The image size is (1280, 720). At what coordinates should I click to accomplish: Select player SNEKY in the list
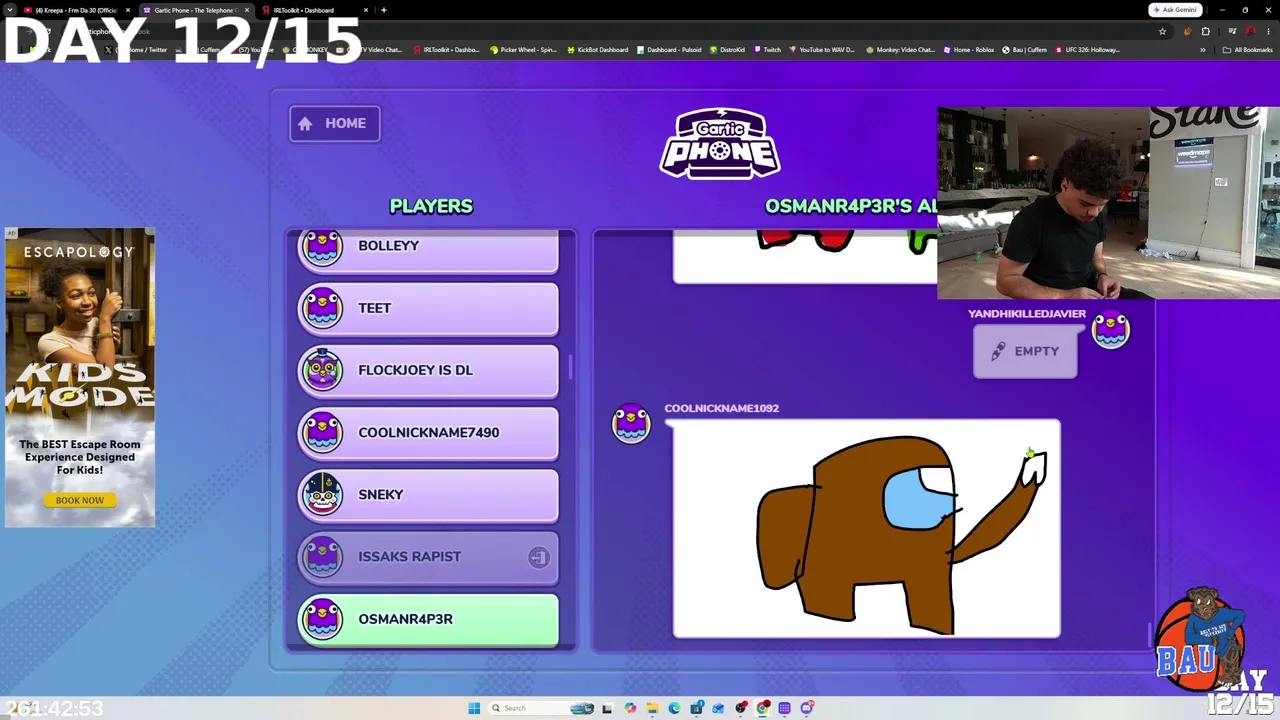click(x=428, y=494)
